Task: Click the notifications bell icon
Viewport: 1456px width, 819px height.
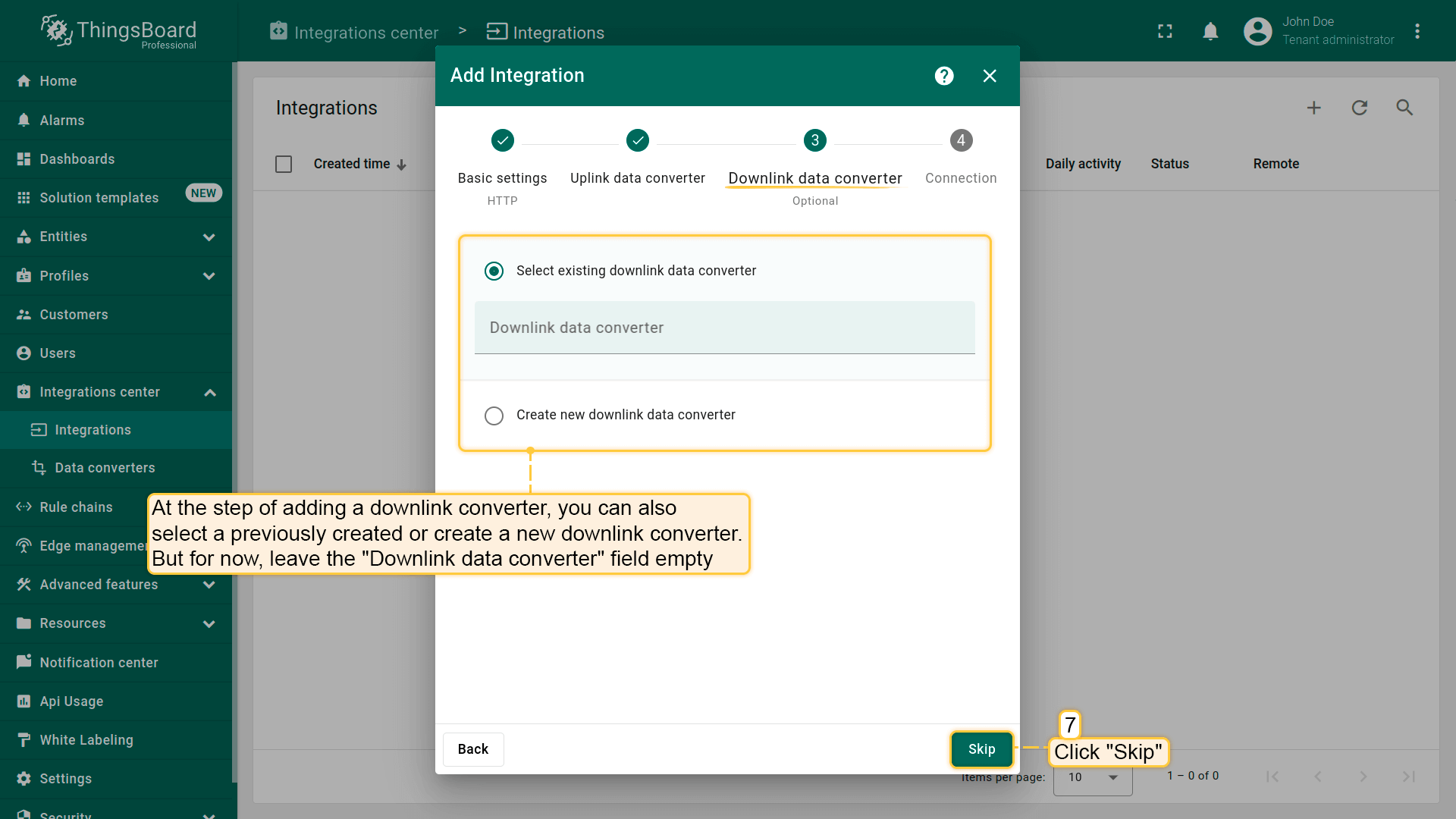Action: click(1210, 32)
